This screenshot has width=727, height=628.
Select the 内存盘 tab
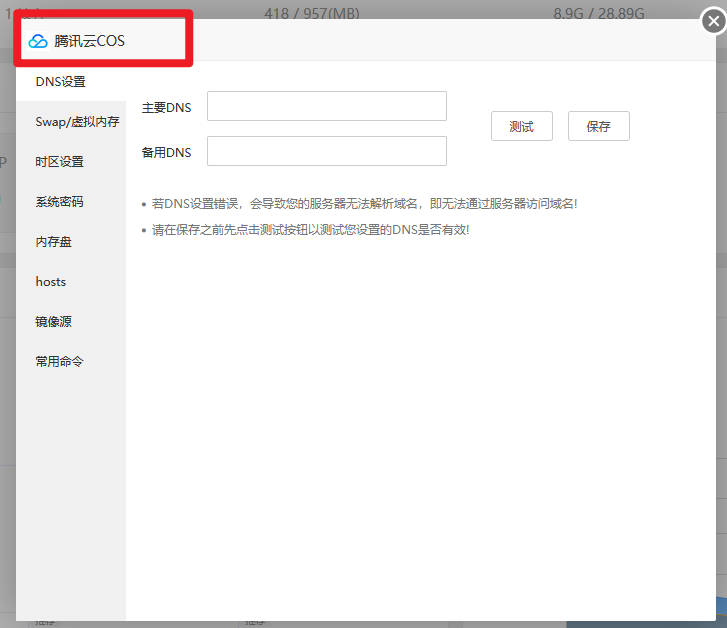pyautogui.click(x=70, y=241)
